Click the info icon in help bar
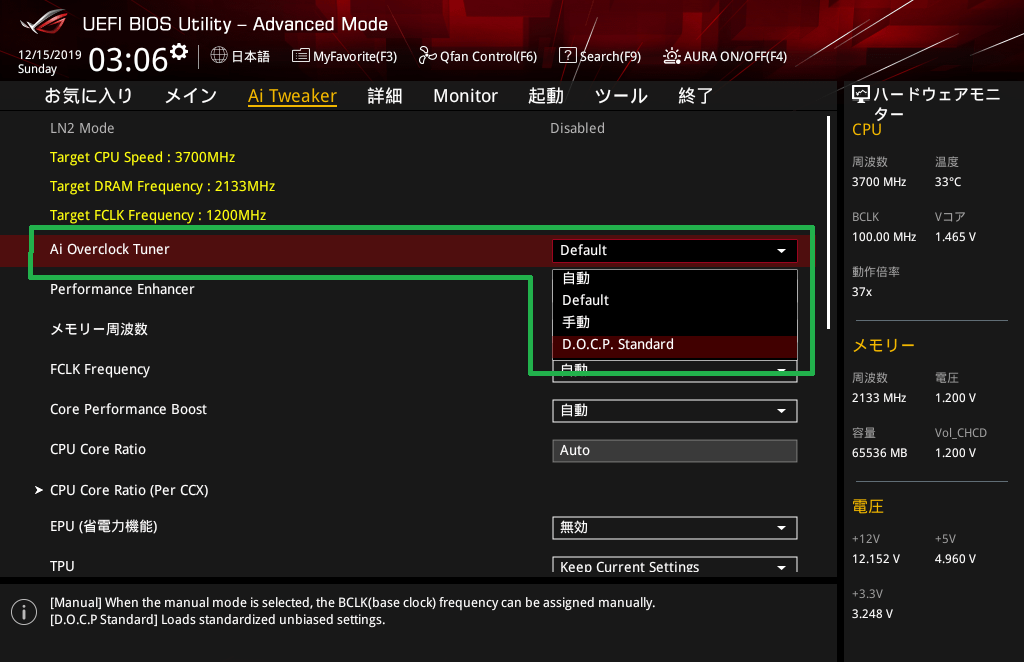Viewport: 1024px width, 662px height. (x=24, y=612)
